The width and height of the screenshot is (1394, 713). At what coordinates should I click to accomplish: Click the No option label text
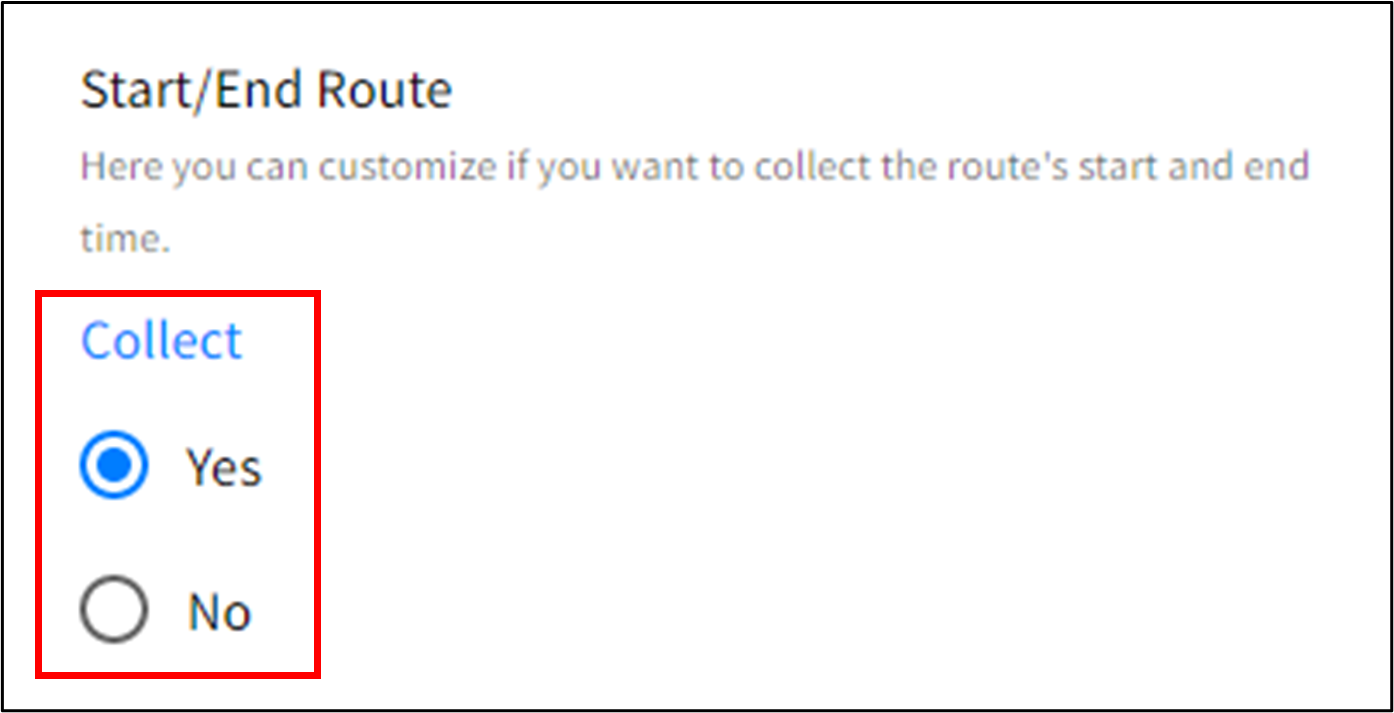pyautogui.click(x=219, y=610)
